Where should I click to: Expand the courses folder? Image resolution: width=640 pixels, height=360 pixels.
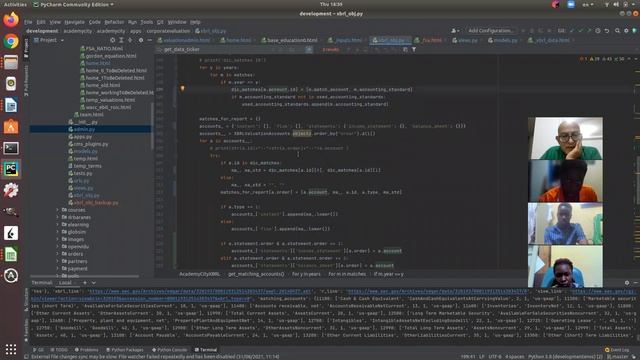coord(57,210)
